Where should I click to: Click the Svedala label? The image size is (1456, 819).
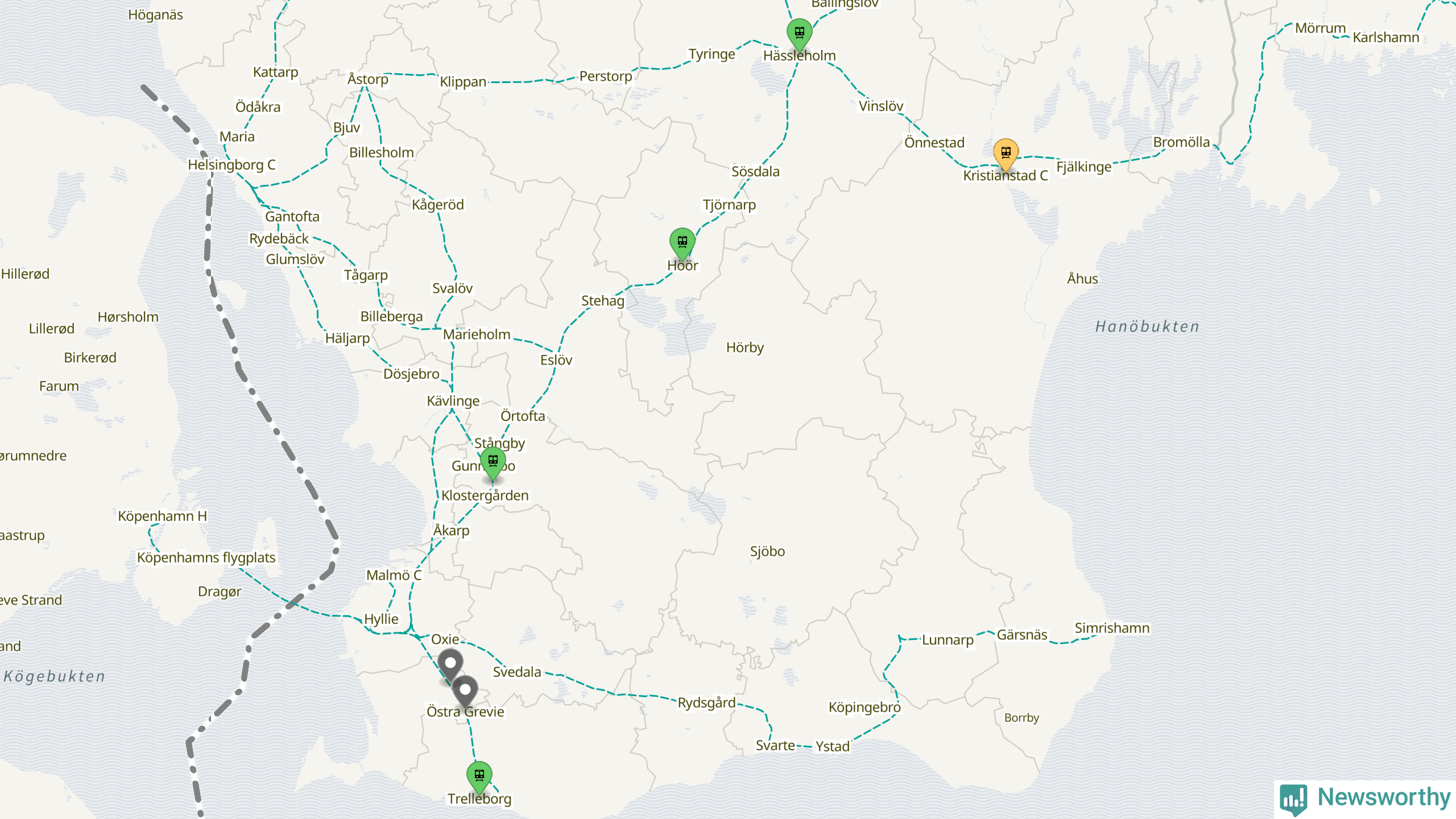516,672
